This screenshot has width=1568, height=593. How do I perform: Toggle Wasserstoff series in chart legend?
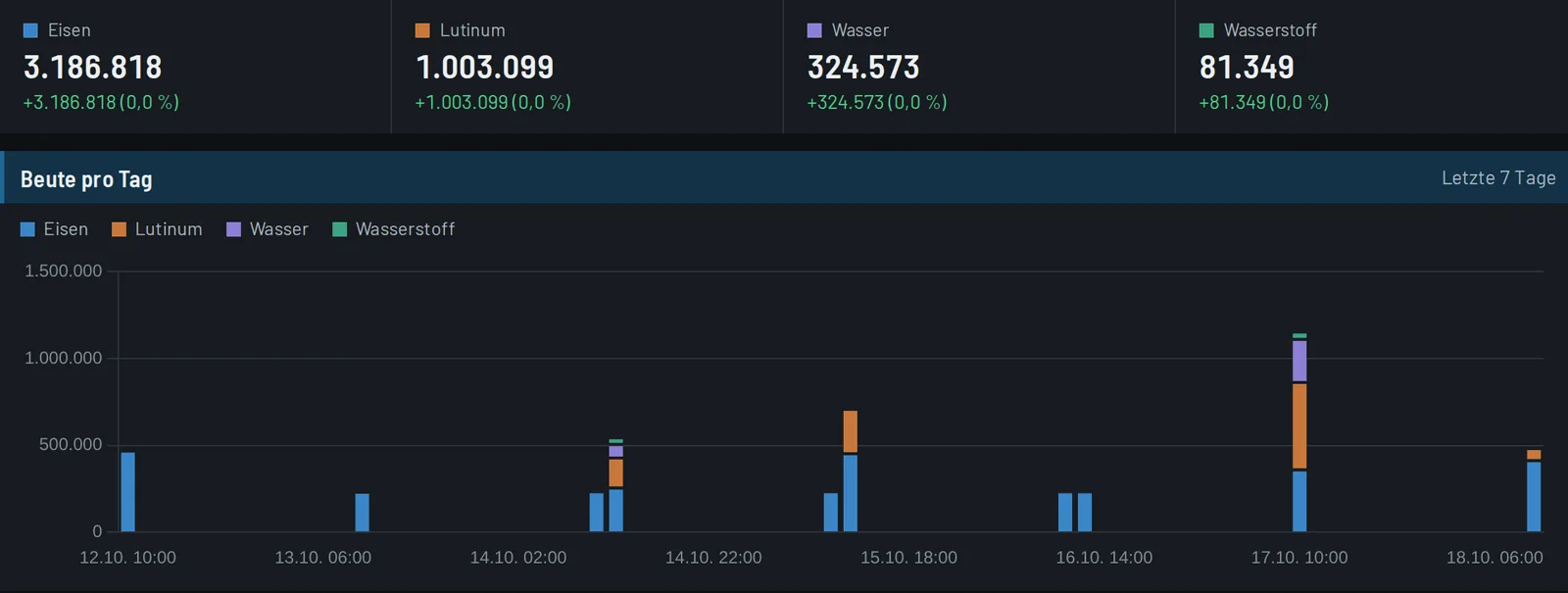pyautogui.click(x=394, y=229)
